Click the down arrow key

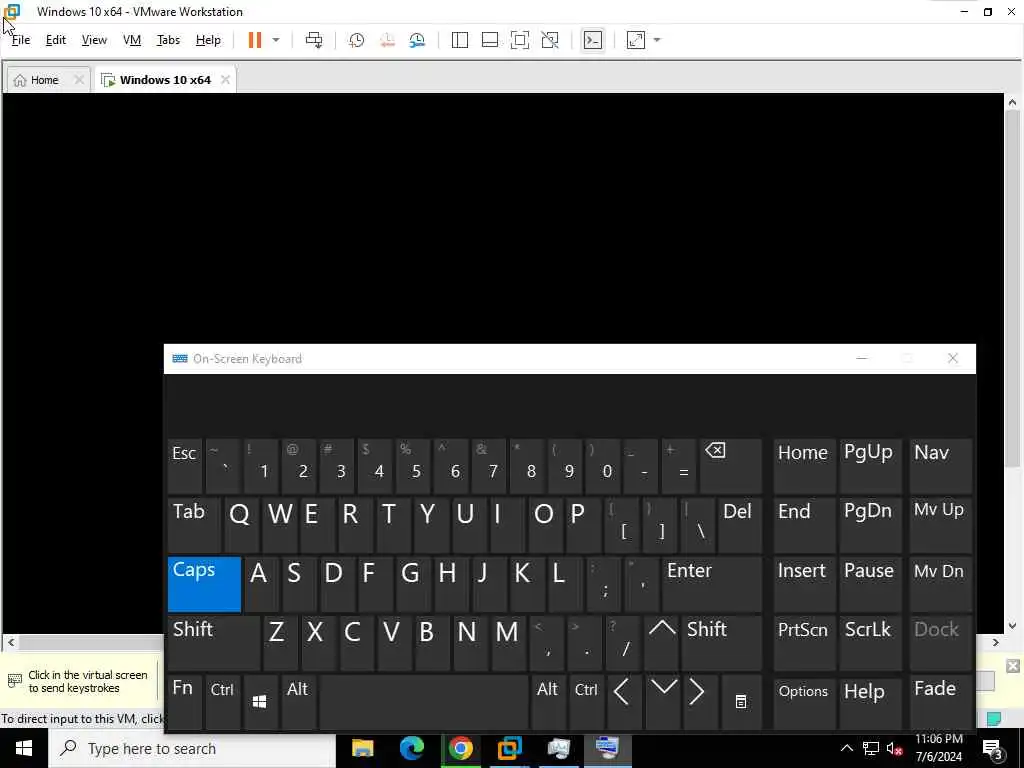click(x=664, y=702)
